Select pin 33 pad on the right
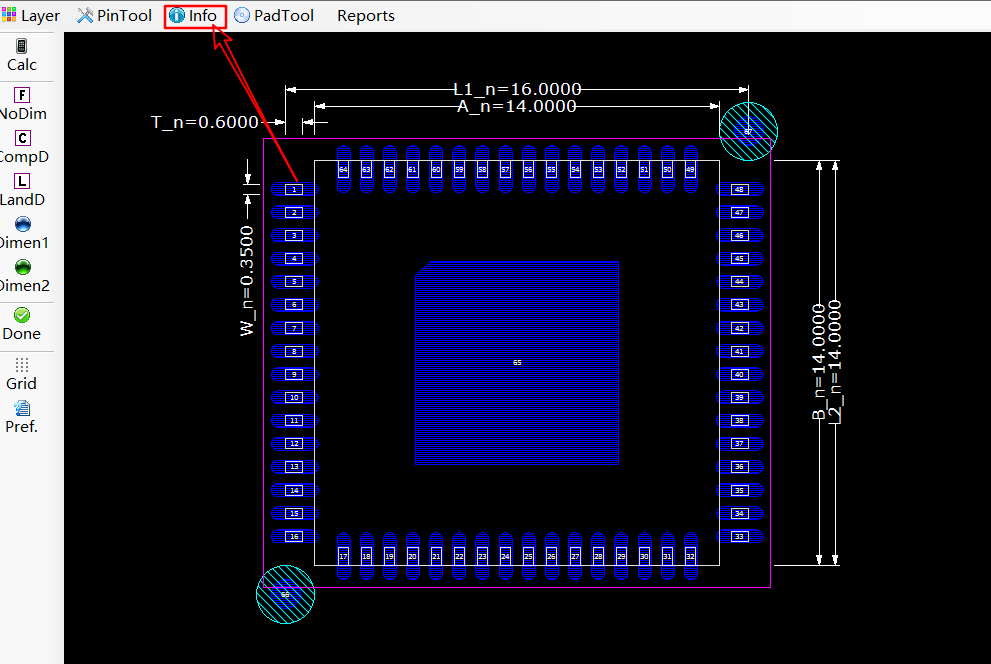The image size is (991, 664). tap(741, 536)
